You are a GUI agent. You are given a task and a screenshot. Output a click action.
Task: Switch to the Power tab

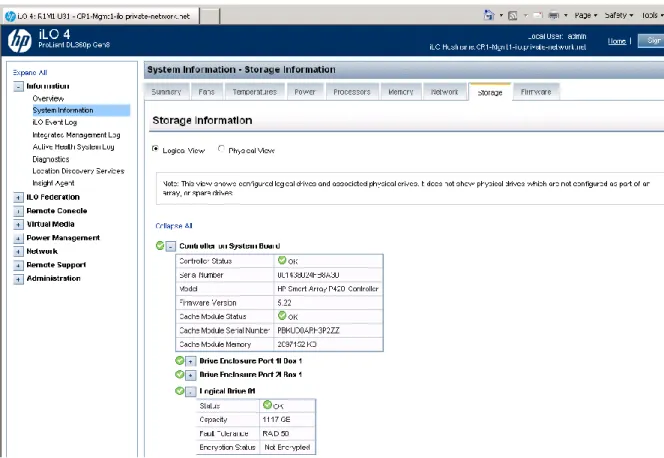(305, 92)
